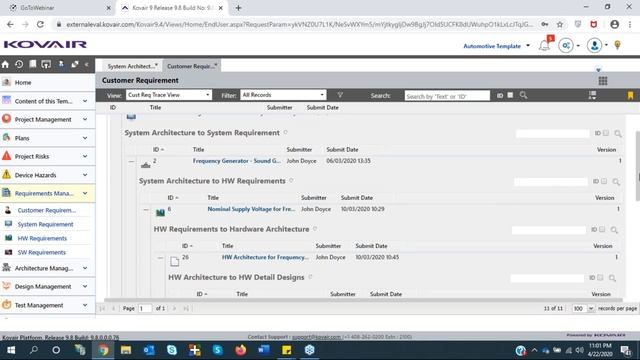The width and height of the screenshot is (640, 360).
Task: Open the recent history icon
Action: [x=19, y=64]
